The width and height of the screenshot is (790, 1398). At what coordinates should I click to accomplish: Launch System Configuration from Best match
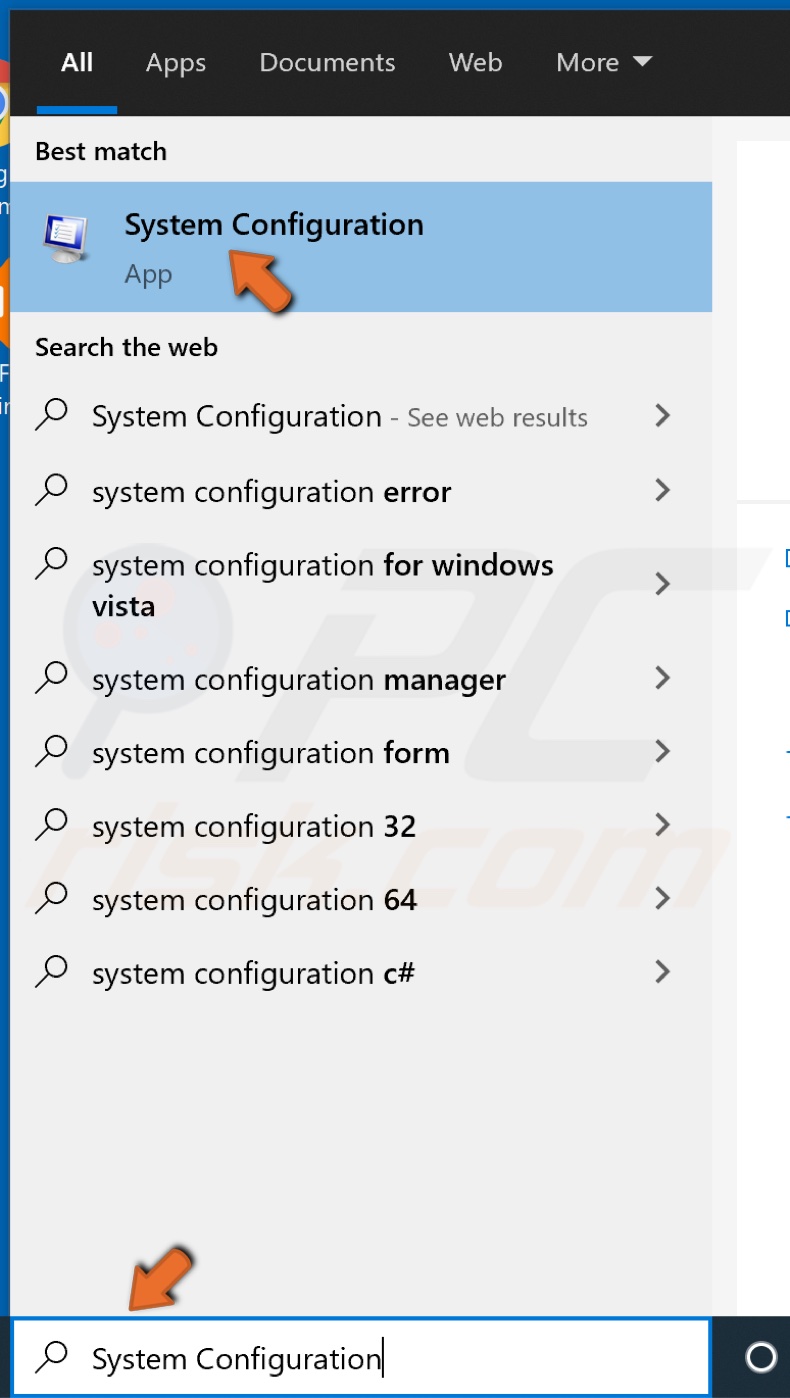pyautogui.click(x=274, y=224)
